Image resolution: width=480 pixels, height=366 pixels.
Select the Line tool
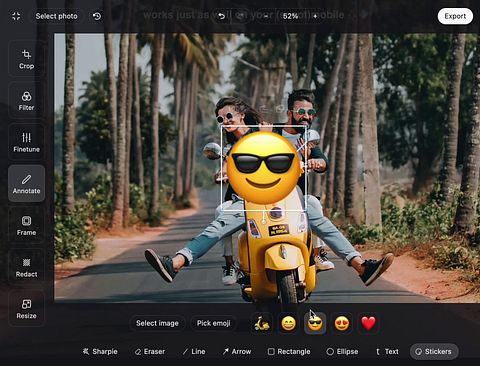(x=194, y=351)
